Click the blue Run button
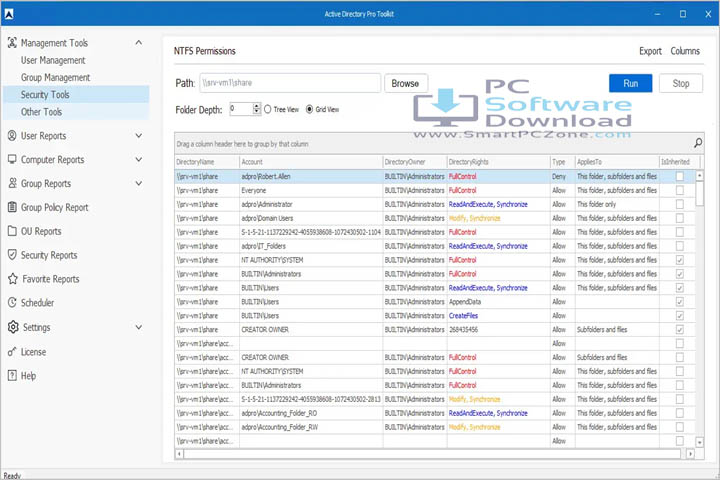 pyautogui.click(x=630, y=83)
